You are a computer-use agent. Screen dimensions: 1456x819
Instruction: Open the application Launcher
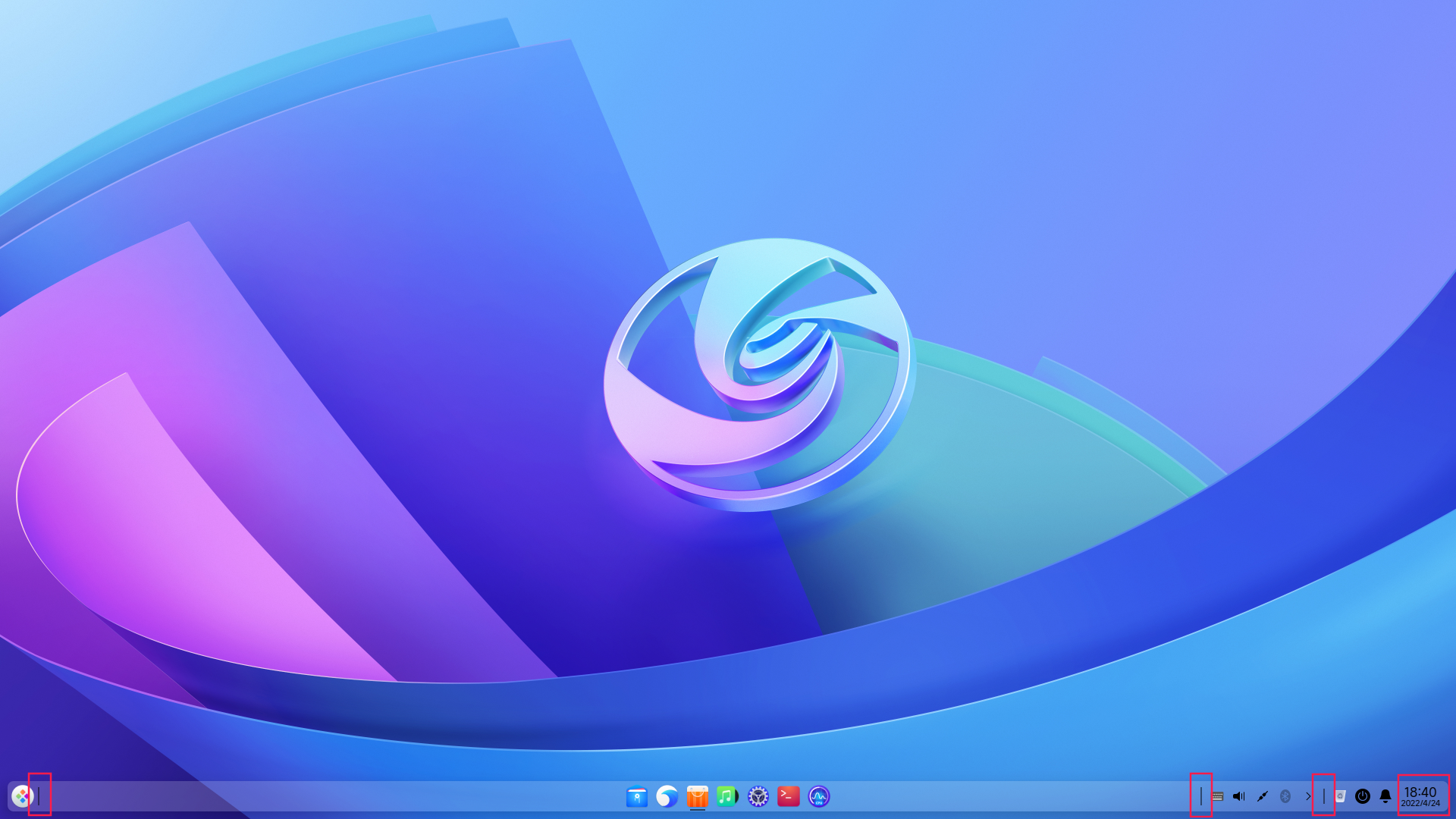point(23,796)
